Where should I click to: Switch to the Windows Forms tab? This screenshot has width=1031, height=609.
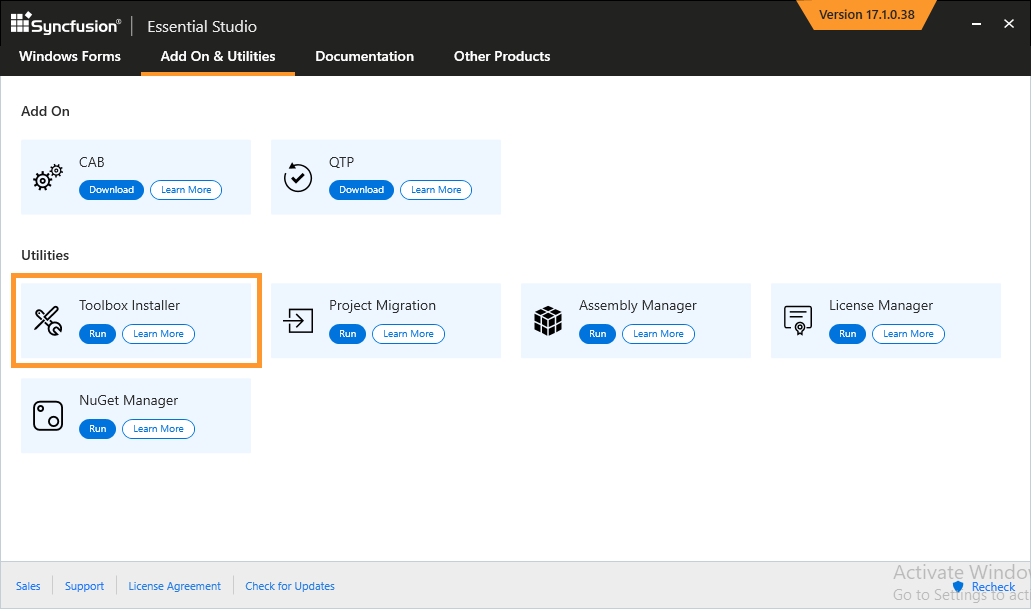69,57
